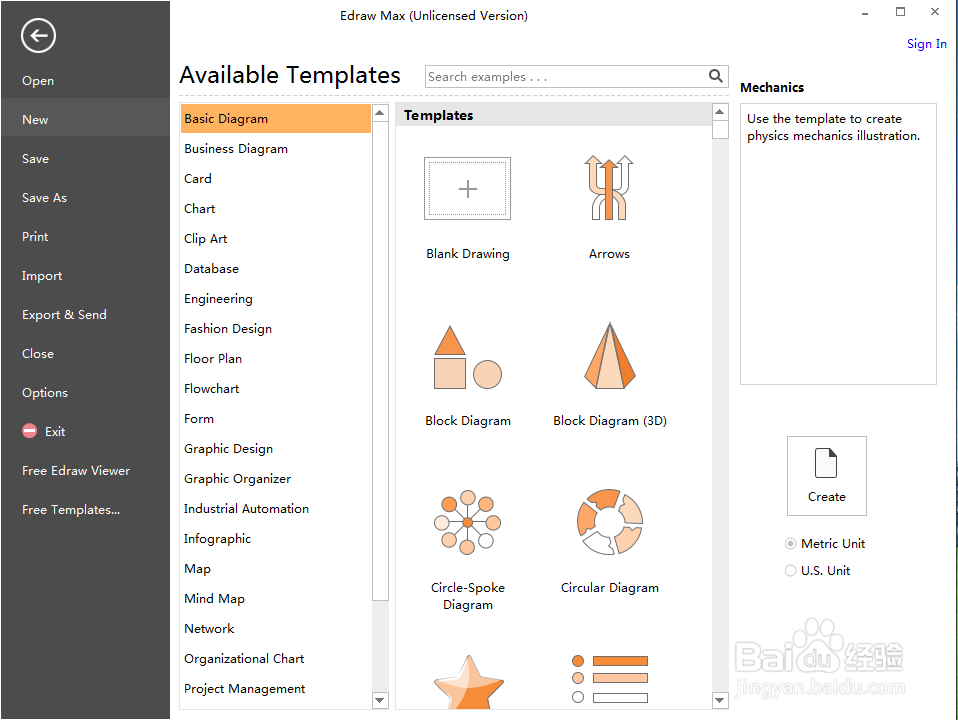Go back using the circular arrow icon
Viewport: 958px width, 720px height.
coord(38,35)
